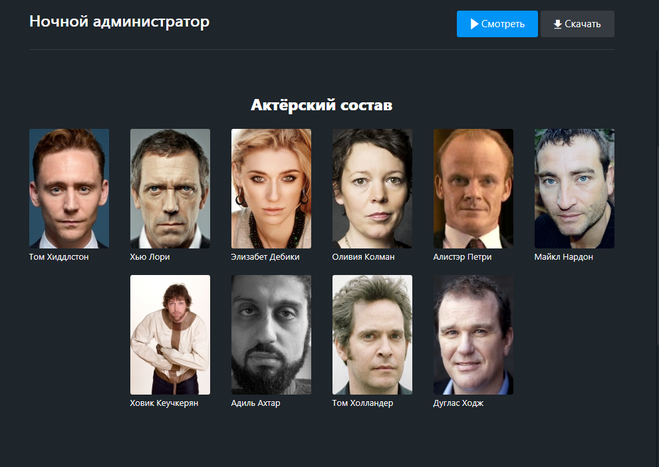Click the download arrow icon in Скачать
Image resolution: width=659 pixels, height=467 pixels.
point(557,24)
